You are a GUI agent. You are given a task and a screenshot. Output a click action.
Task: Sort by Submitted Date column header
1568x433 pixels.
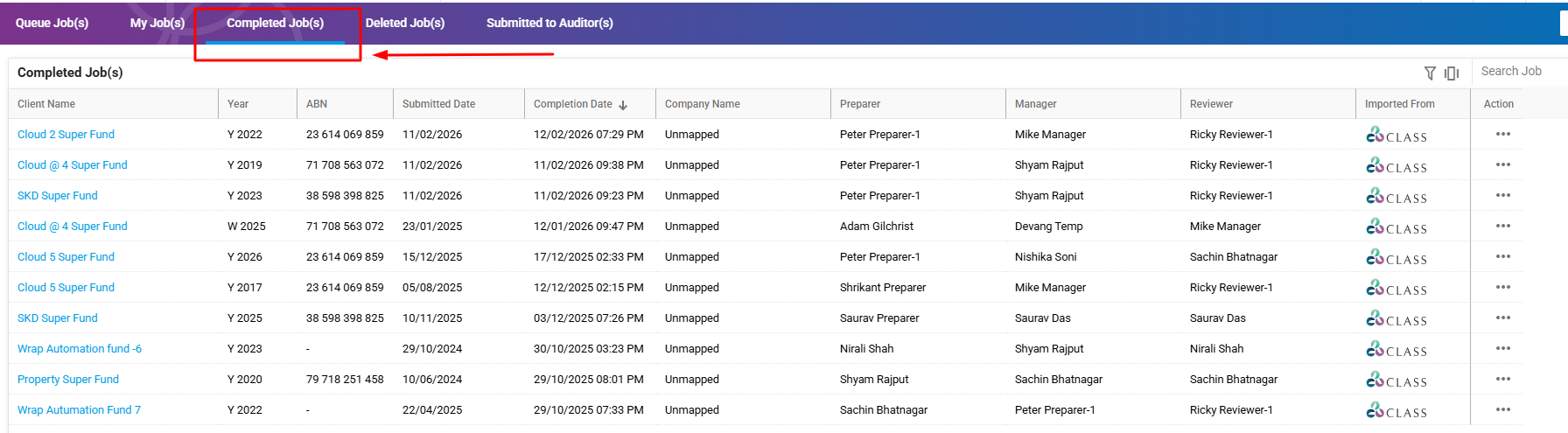pos(438,104)
